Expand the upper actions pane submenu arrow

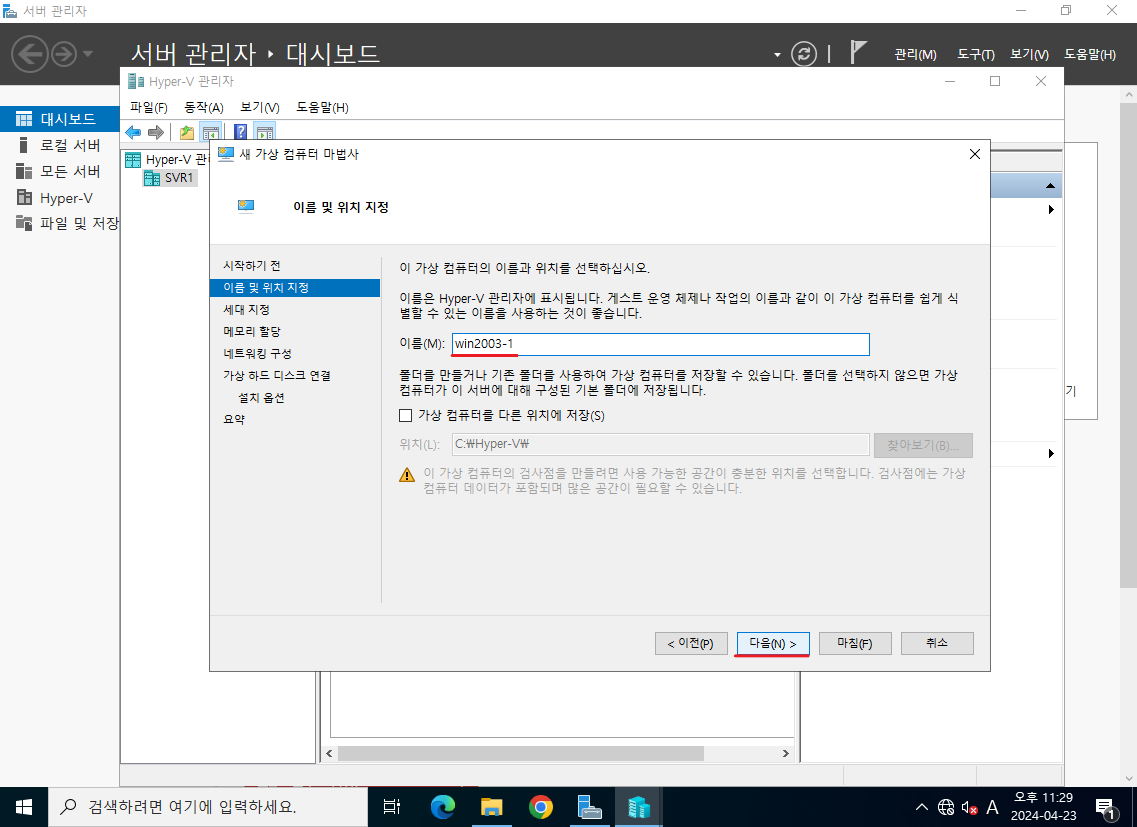pos(1051,210)
